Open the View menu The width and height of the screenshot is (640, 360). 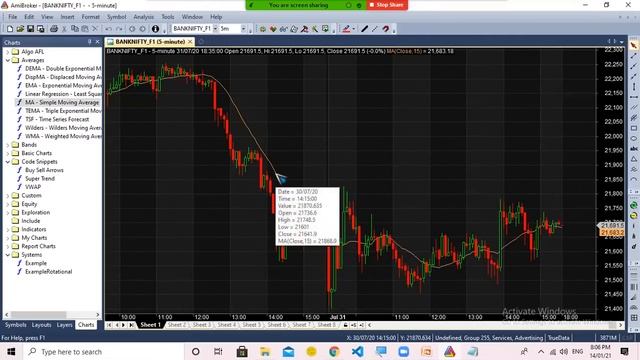(x=47, y=17)
